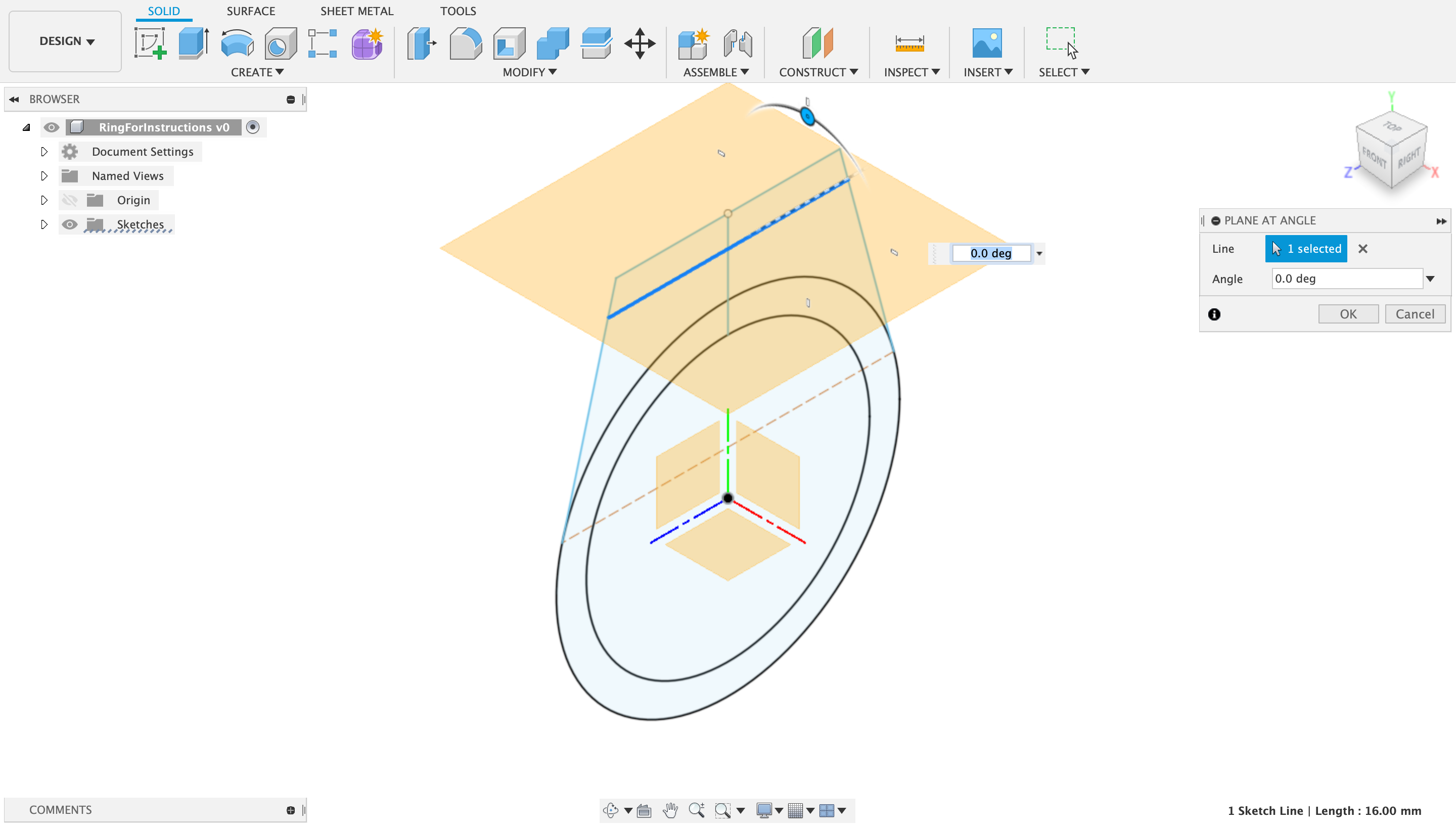Open the Insert image icon

(986, 43)
